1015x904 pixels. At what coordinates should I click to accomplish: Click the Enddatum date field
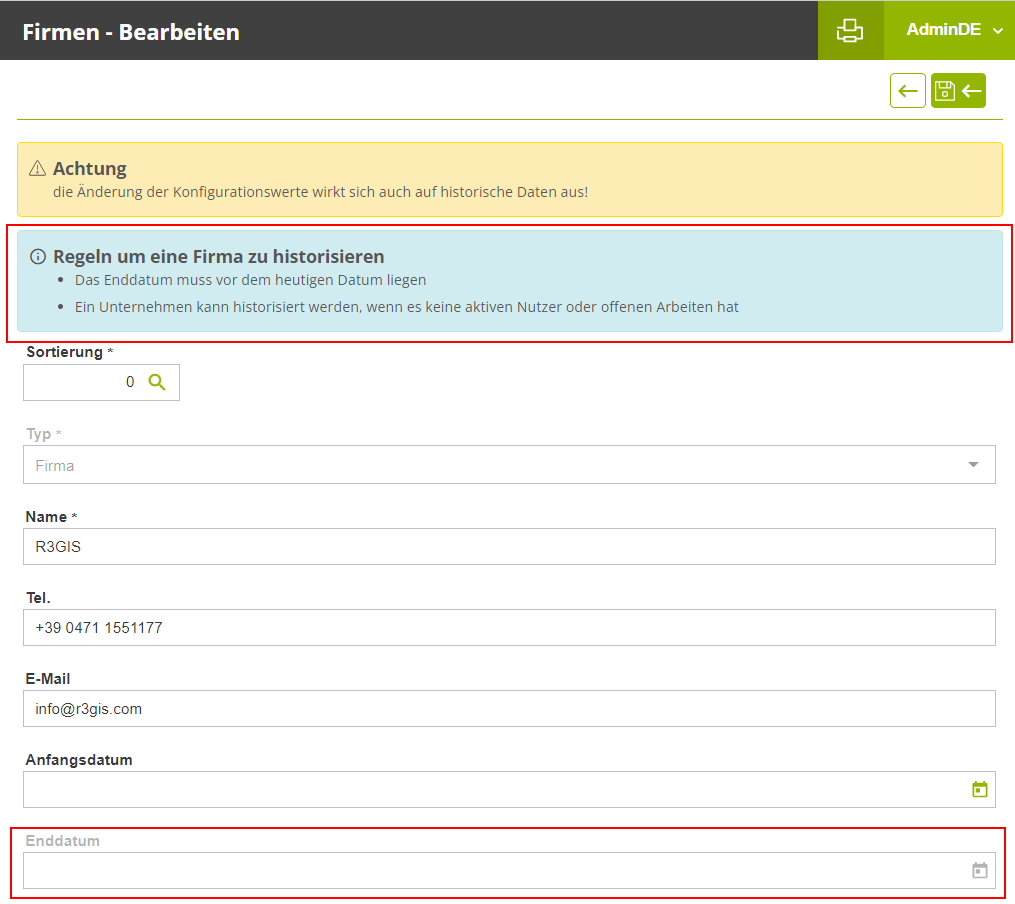[490, 871]
